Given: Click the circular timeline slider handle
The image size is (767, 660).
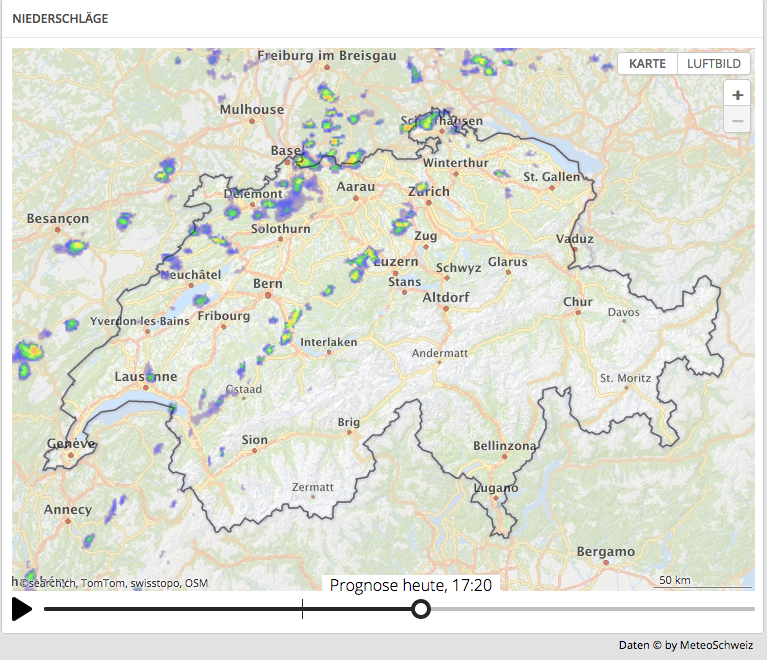Looking at the screenshot, I should point(421,609).
